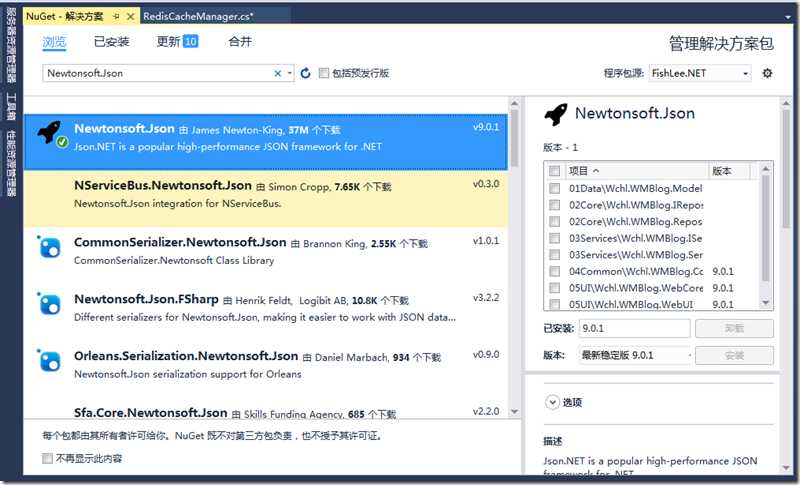Check the 02Core\Wchl.WMBlog.IRepos project box
The height and width of the screenshot is (485, 800).
click(555, 205)
